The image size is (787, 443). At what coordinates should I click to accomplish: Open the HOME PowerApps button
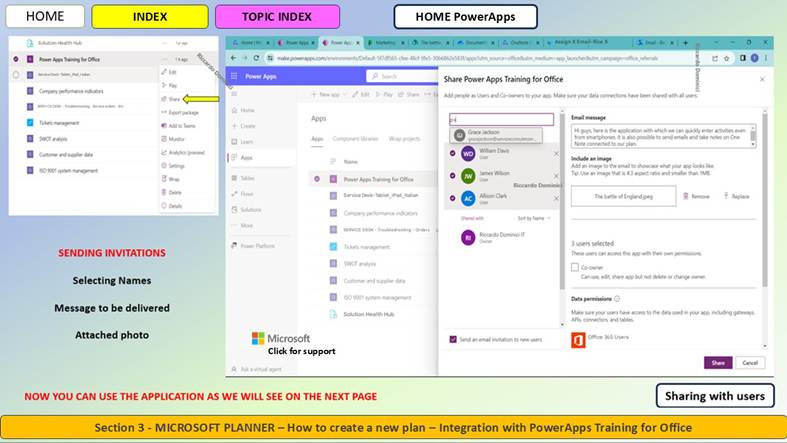pos(465,17)
